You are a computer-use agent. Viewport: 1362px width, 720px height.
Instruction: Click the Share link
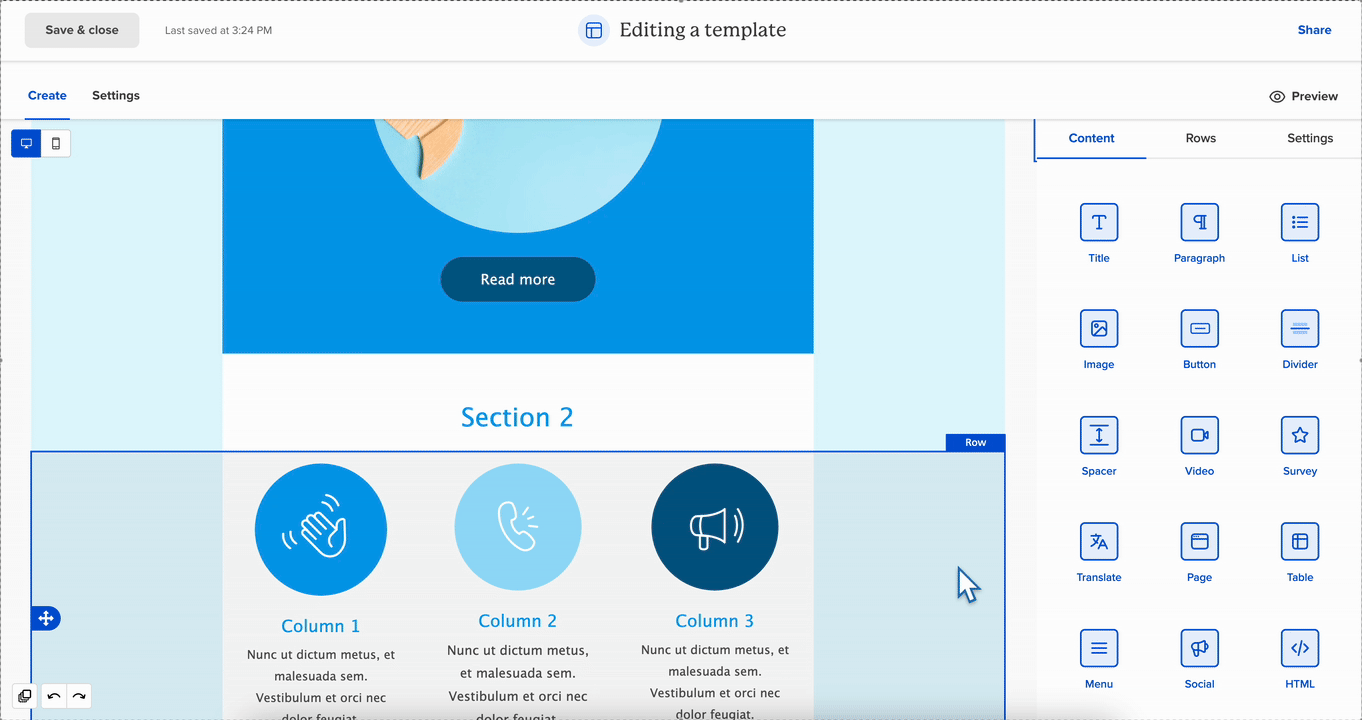[x=1314, y=30]
